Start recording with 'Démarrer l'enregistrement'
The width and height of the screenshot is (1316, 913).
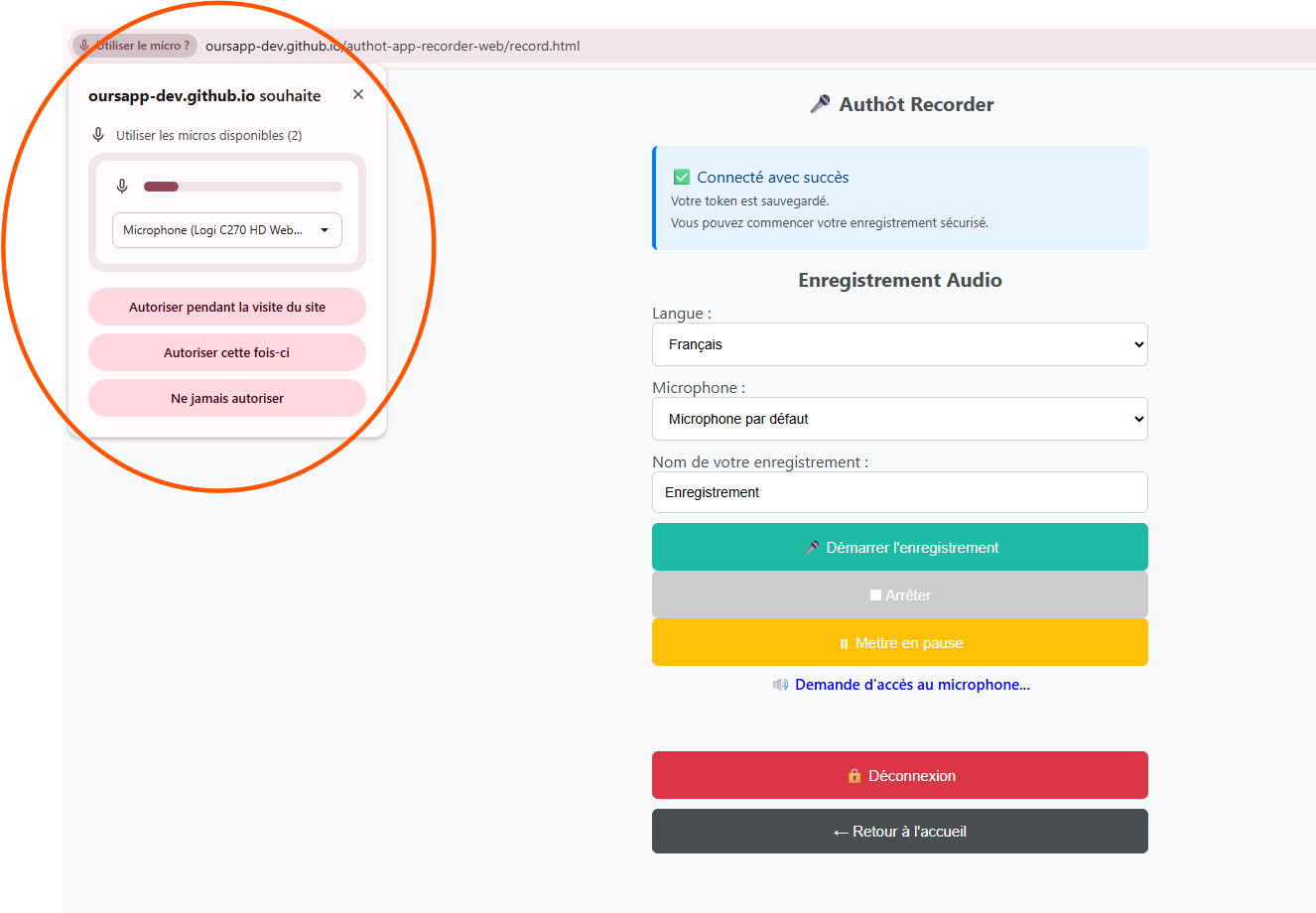900,547
